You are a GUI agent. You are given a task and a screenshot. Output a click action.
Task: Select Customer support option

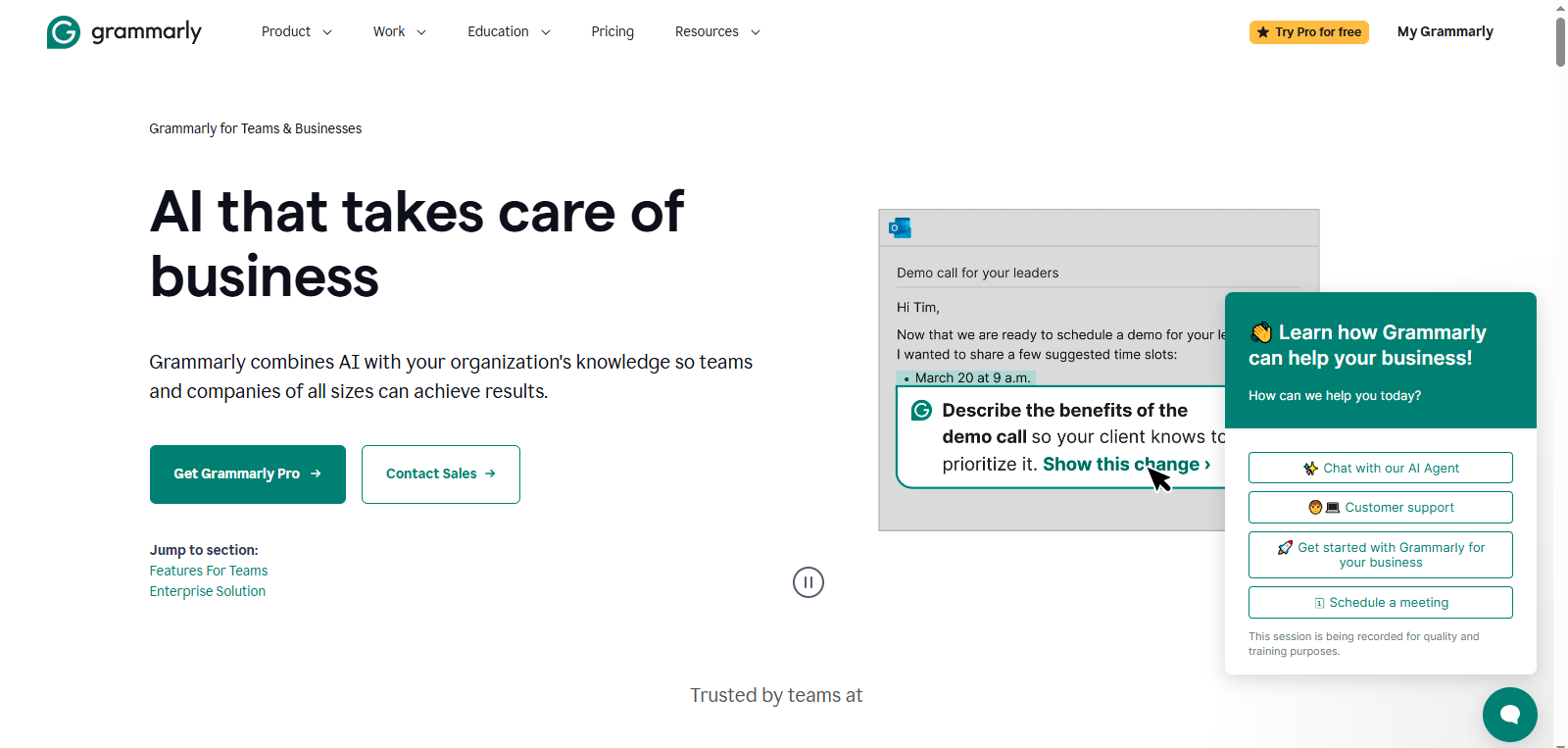coord(1381,507)
